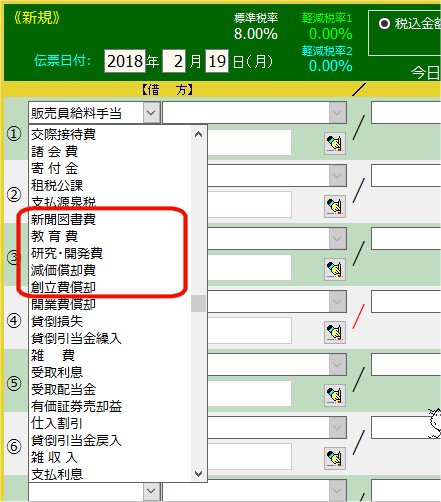Click the hand-pointer icon in row ⑤
The image size is (441, 502).
point(335,395)
